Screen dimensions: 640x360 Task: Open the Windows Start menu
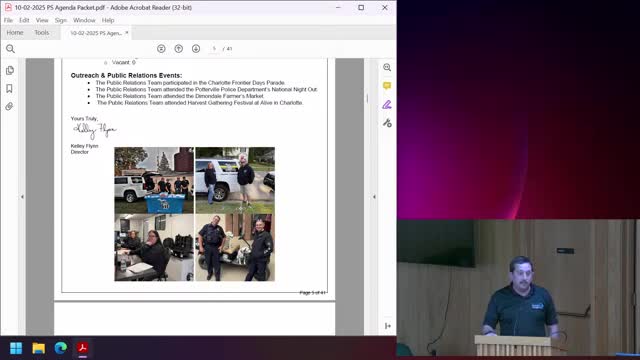point(16,348)
